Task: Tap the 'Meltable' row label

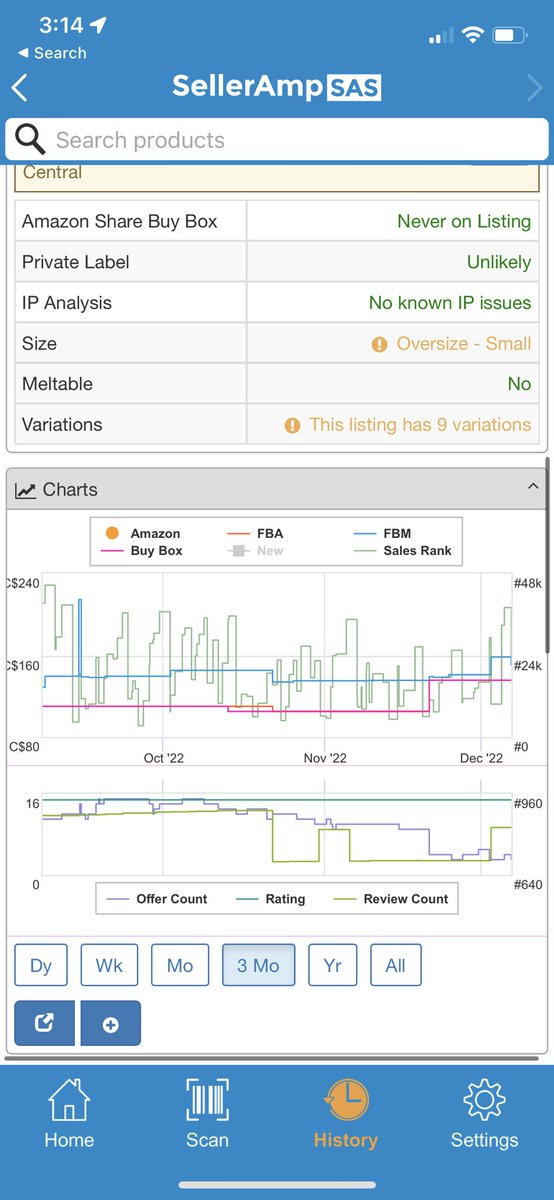Action: pyautogui.click(x=57, y=384)
